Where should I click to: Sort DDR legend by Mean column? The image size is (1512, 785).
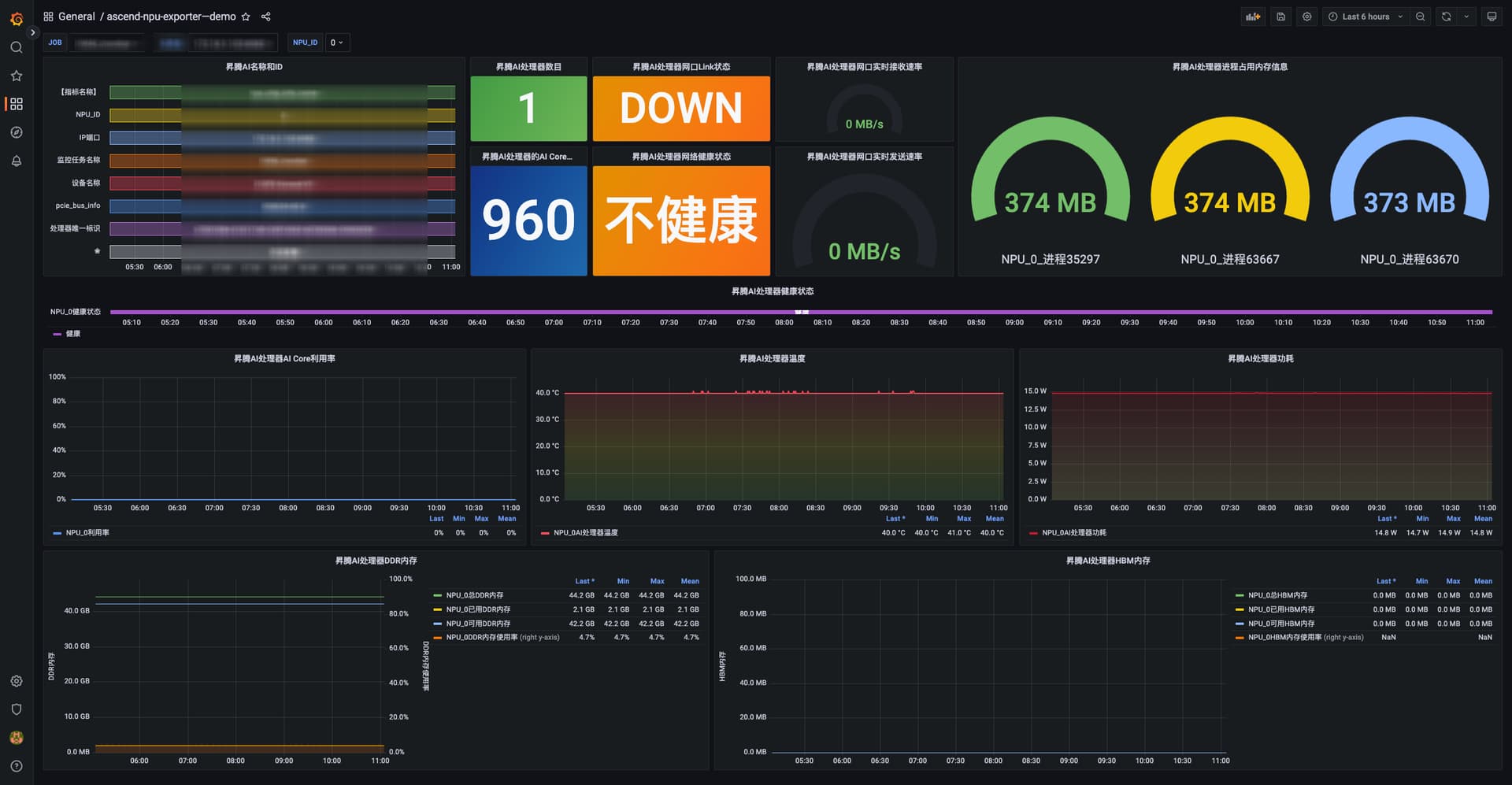690,581
